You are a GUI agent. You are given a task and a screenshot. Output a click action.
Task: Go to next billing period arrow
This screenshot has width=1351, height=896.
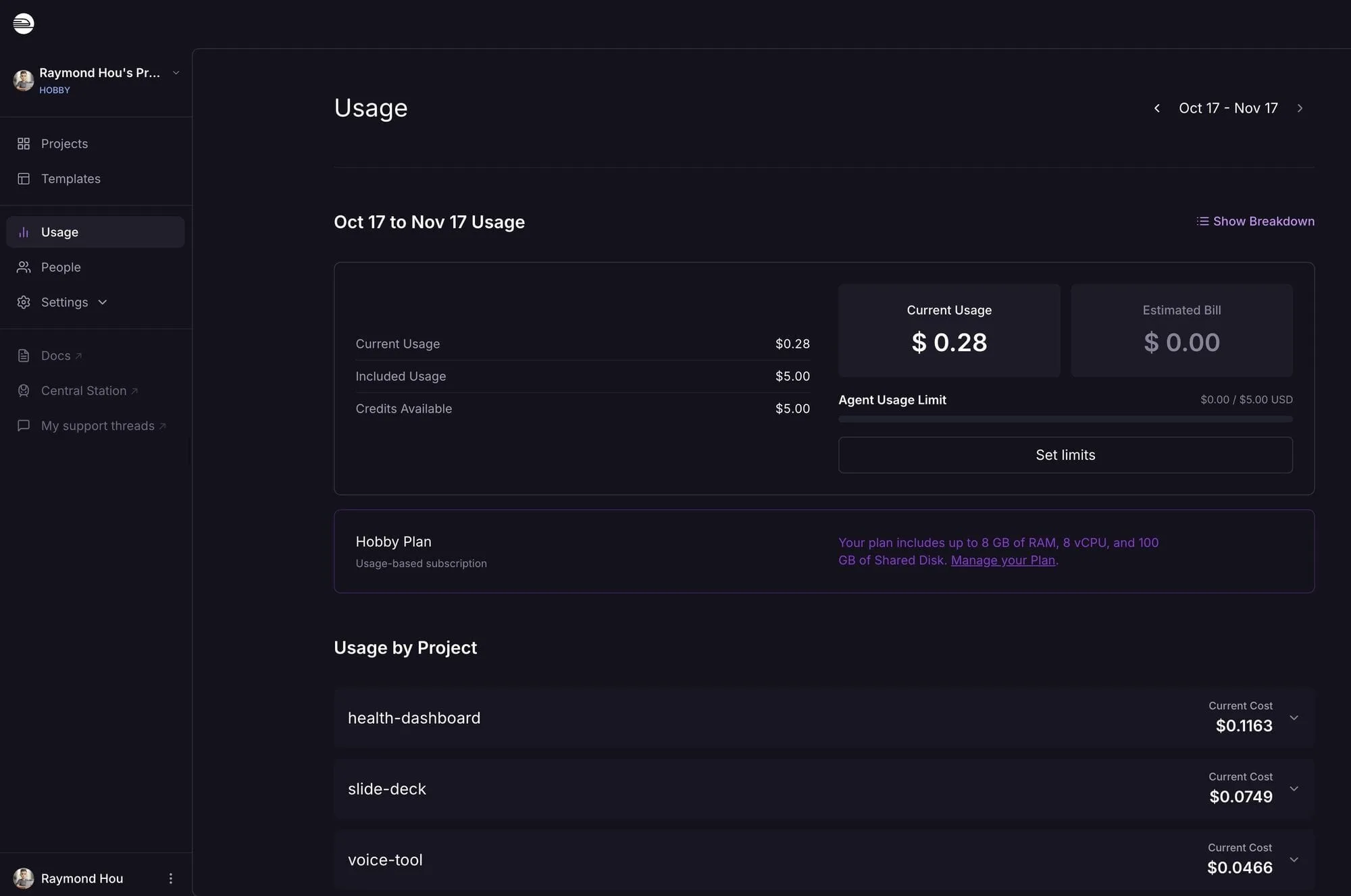pos(1300,108)
